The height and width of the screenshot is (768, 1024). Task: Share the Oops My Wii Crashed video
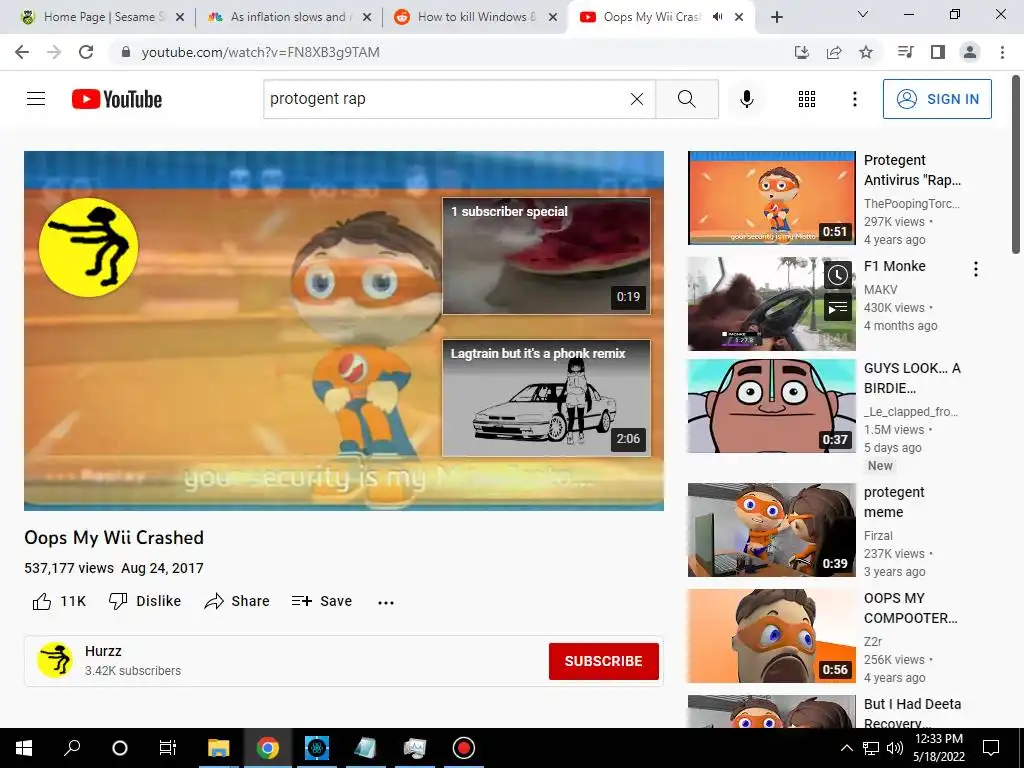click(236, 601)
